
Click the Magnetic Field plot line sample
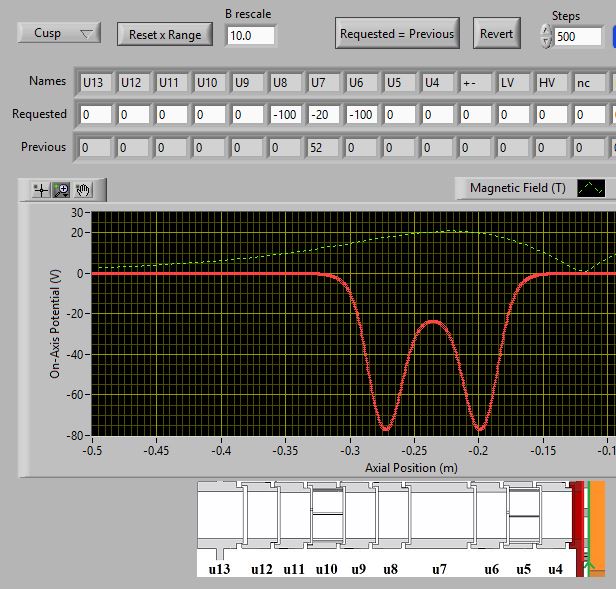591,188
